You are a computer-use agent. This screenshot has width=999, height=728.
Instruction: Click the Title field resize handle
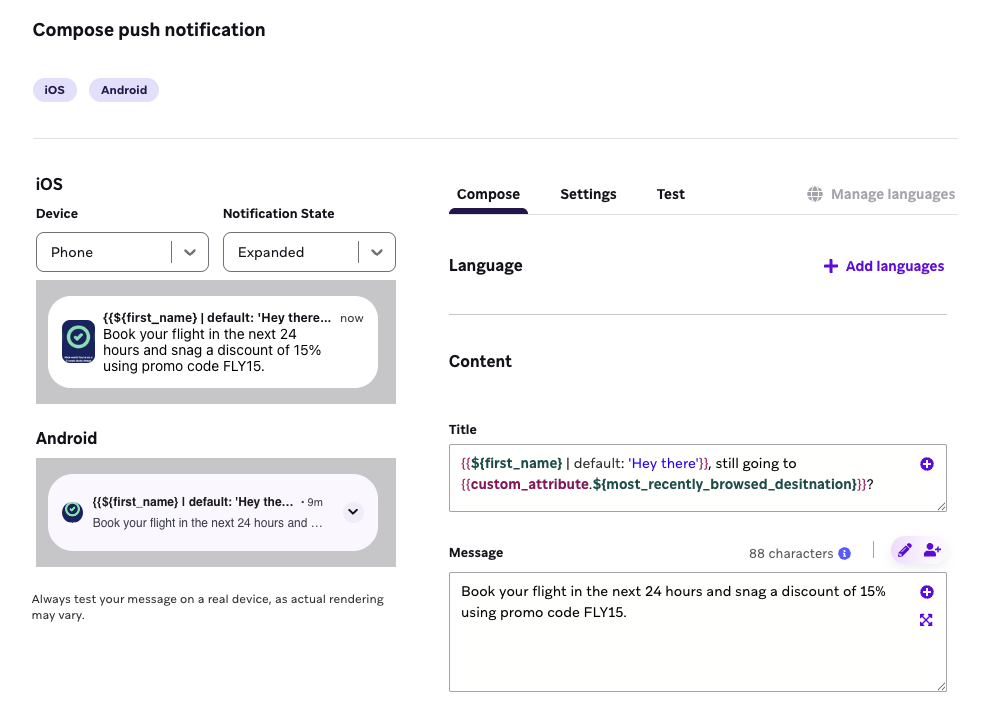coord(941,506)
